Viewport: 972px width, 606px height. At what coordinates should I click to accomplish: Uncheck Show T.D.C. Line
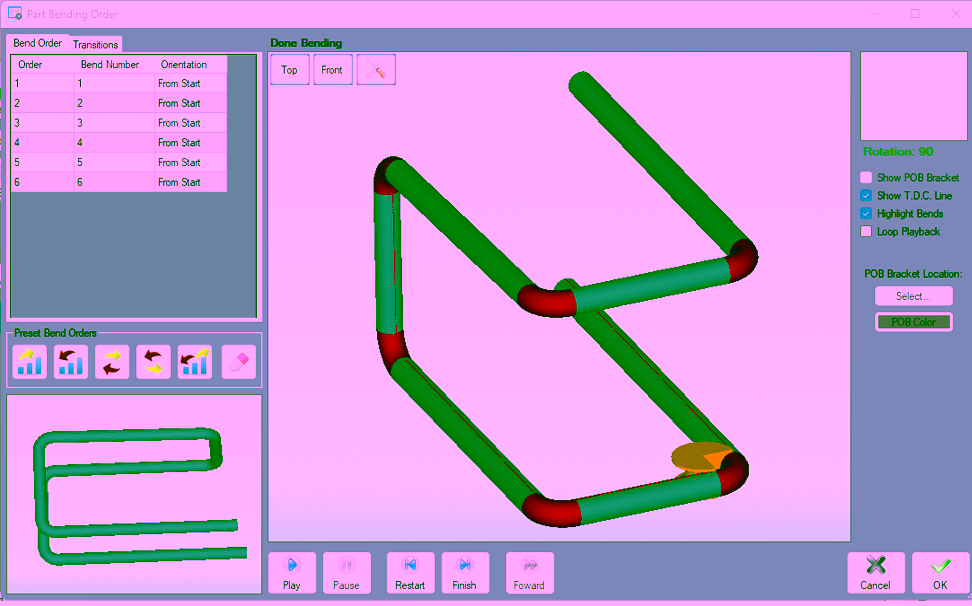[866, 196]
